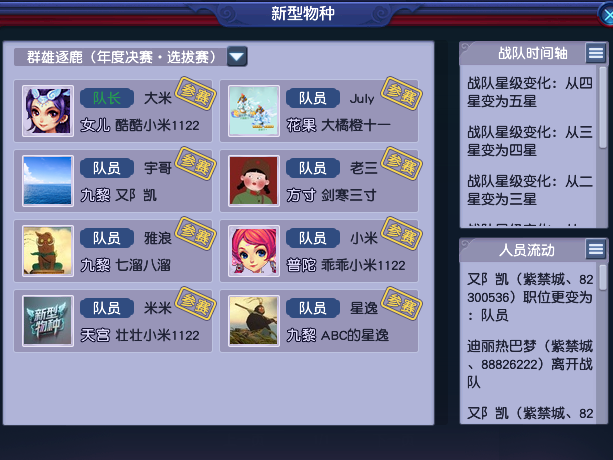Click the 参赛 stamp on 雅浪's card
The width and height of the screenshot is (613, 460).
(195, 233)
